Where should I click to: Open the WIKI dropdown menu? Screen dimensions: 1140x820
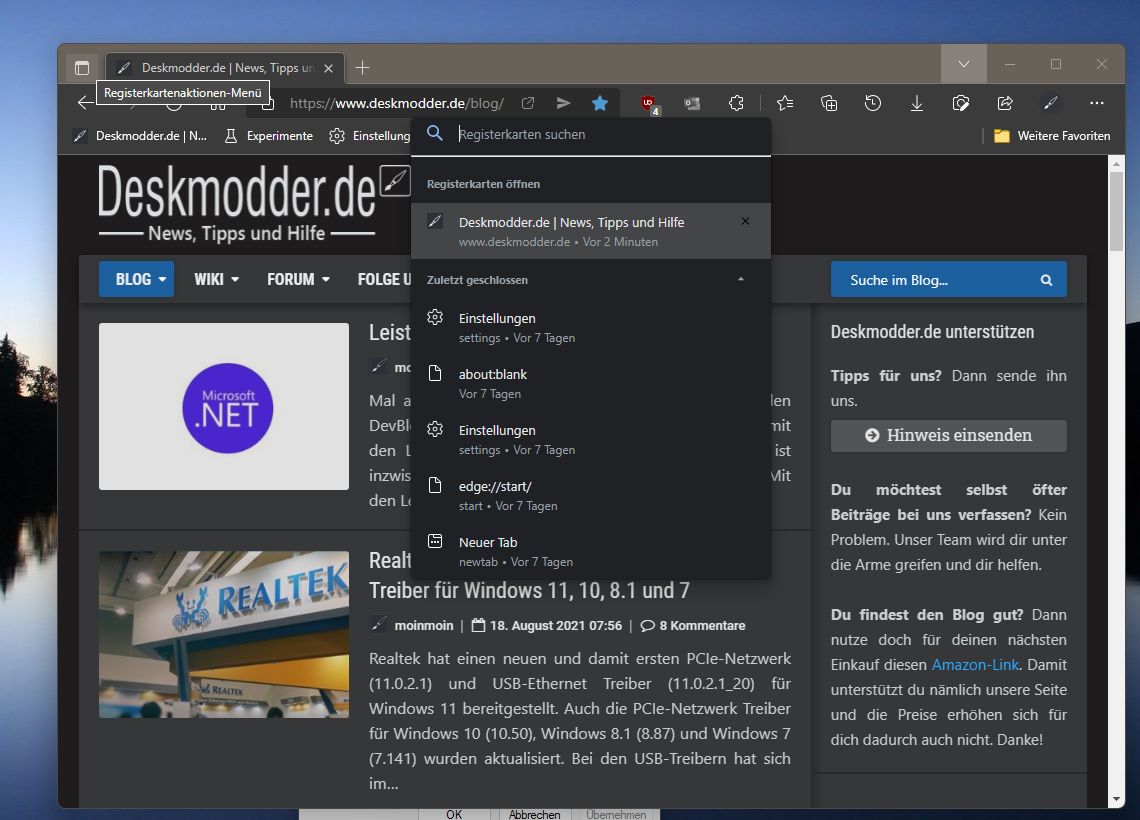point(217,279)
